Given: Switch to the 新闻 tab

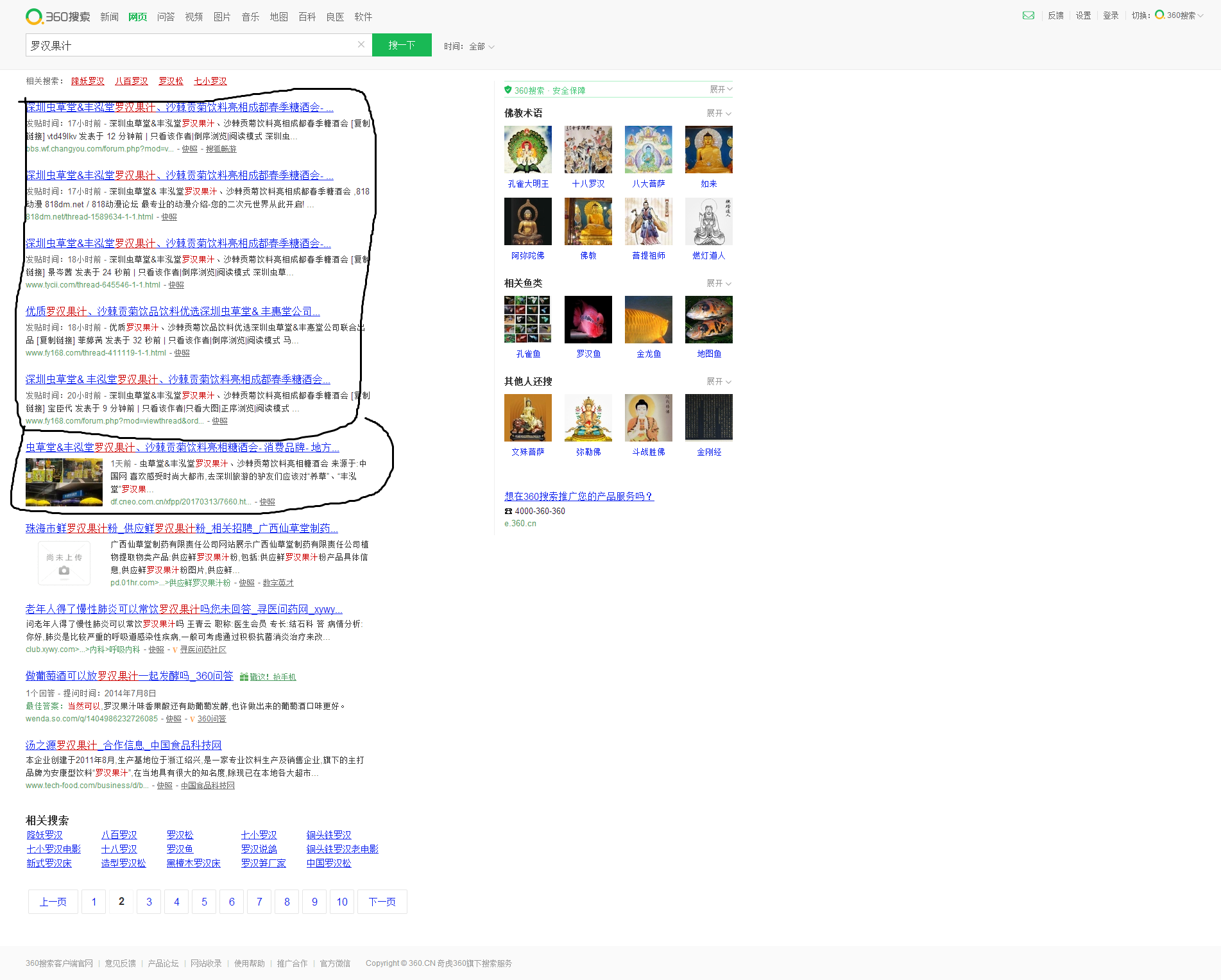Looking at the screenshot, I should click(x=109, y=17).
